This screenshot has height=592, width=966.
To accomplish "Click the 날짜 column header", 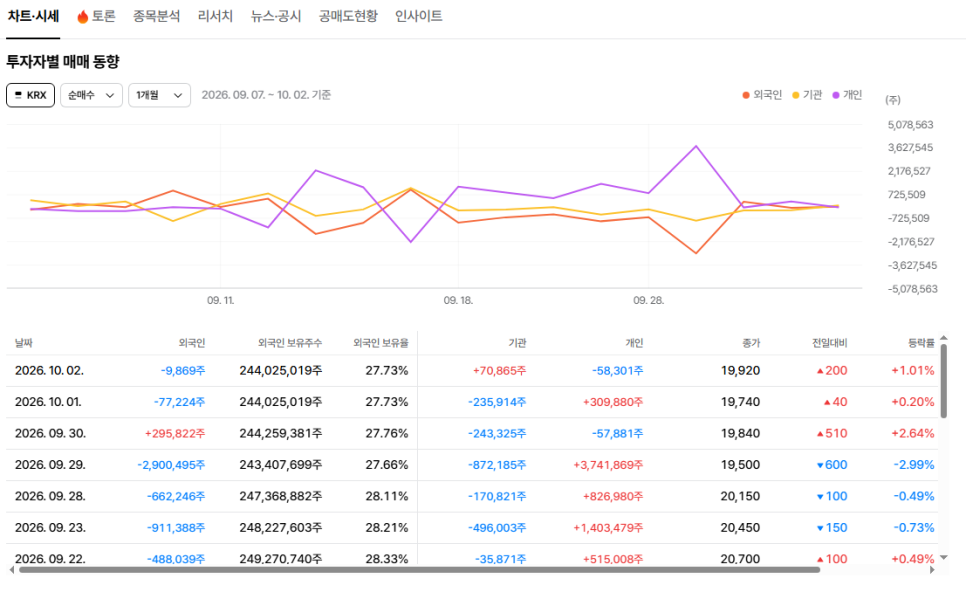I will click(x=23, y=343).
